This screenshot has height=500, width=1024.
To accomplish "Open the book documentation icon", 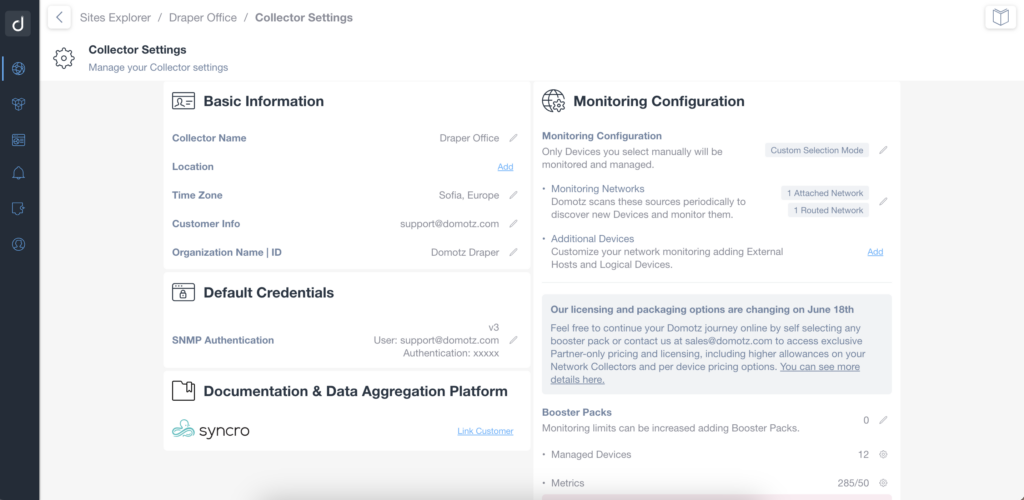I will point(1000,18).
